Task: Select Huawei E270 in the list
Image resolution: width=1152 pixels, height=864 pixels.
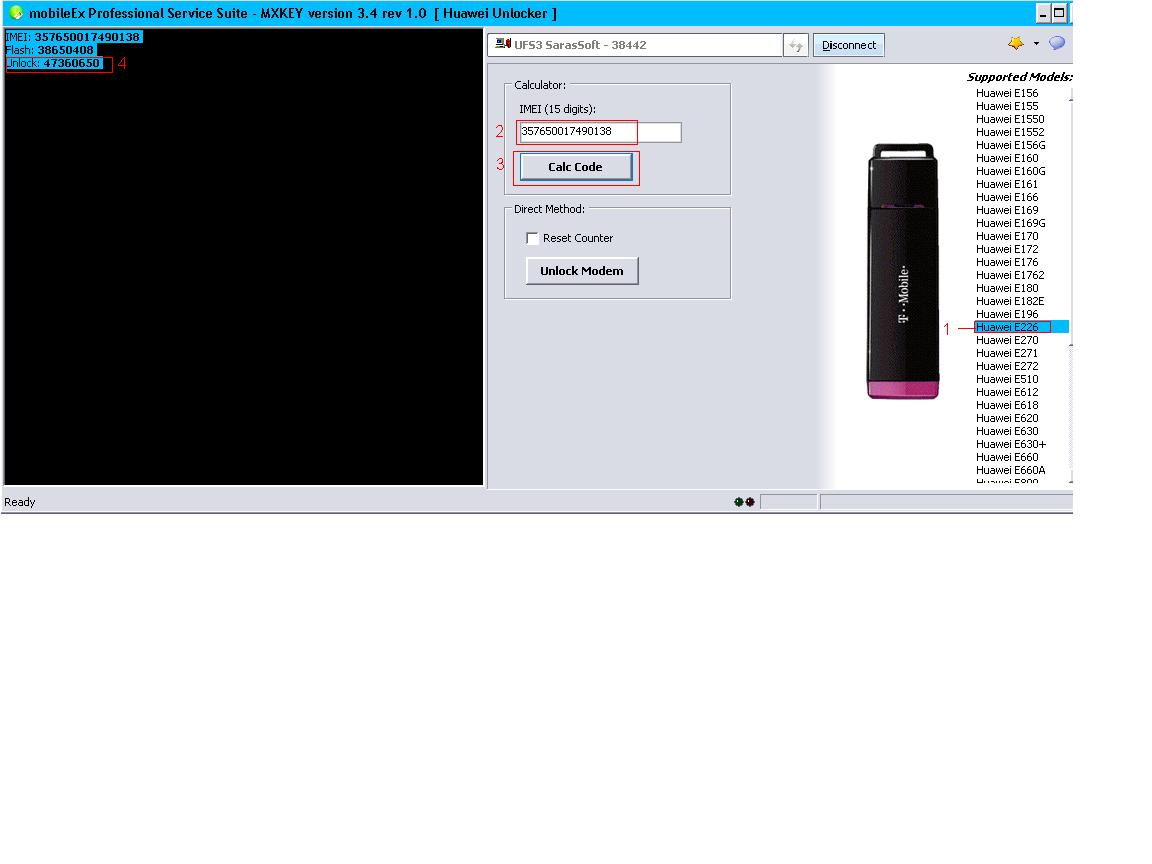Action: [x=1007, y=340]
